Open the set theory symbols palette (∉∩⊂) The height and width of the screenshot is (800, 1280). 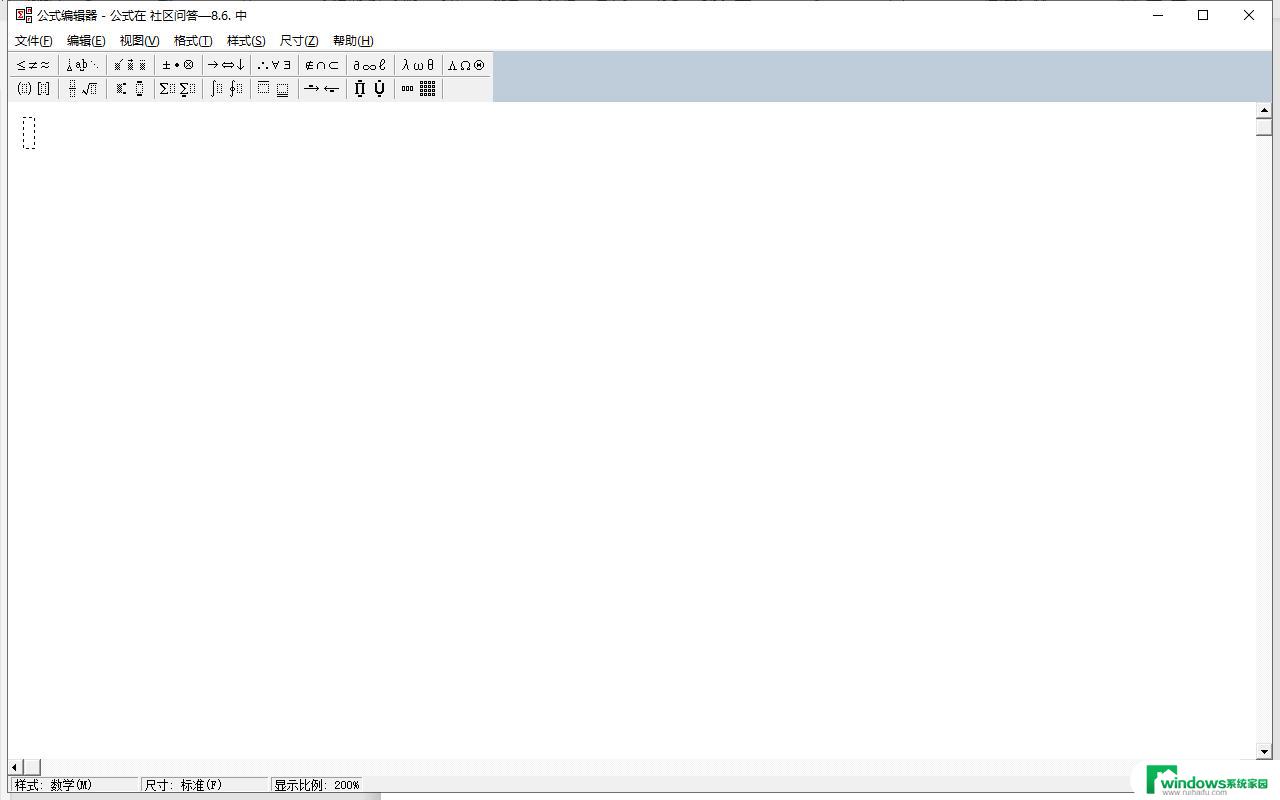322,65
